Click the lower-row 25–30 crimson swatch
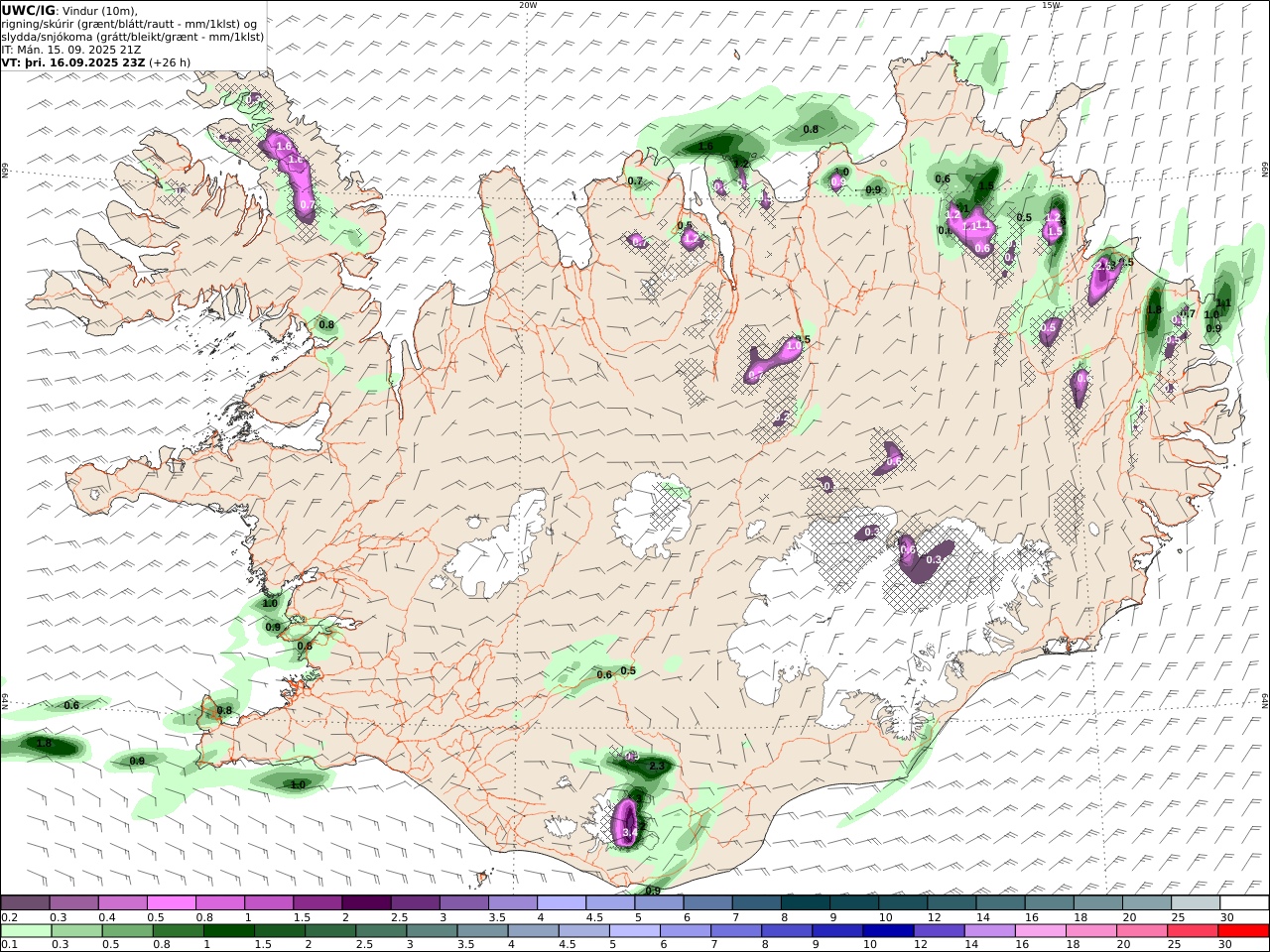Viewport: 1270px width, 952px height. (1194, 931)
